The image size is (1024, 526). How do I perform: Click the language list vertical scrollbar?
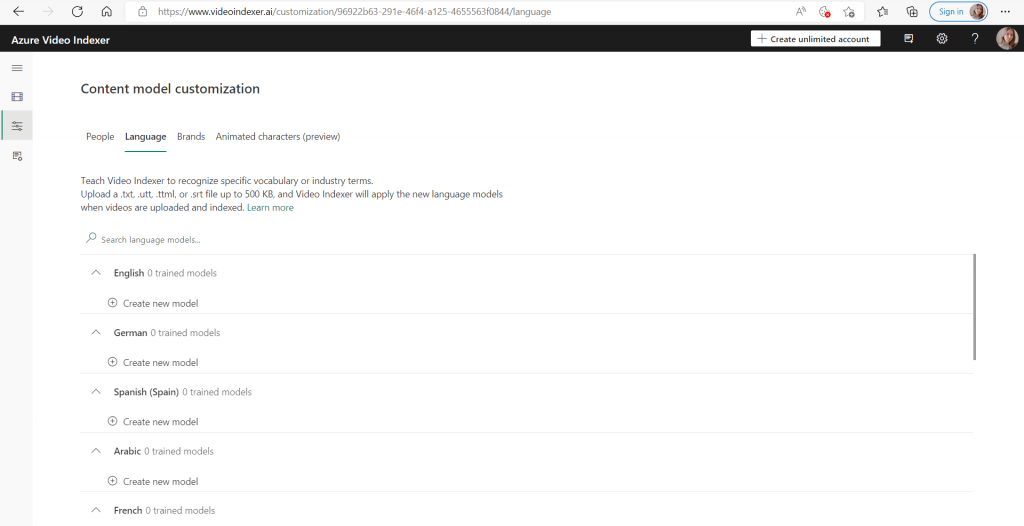(x=974, y=307)
